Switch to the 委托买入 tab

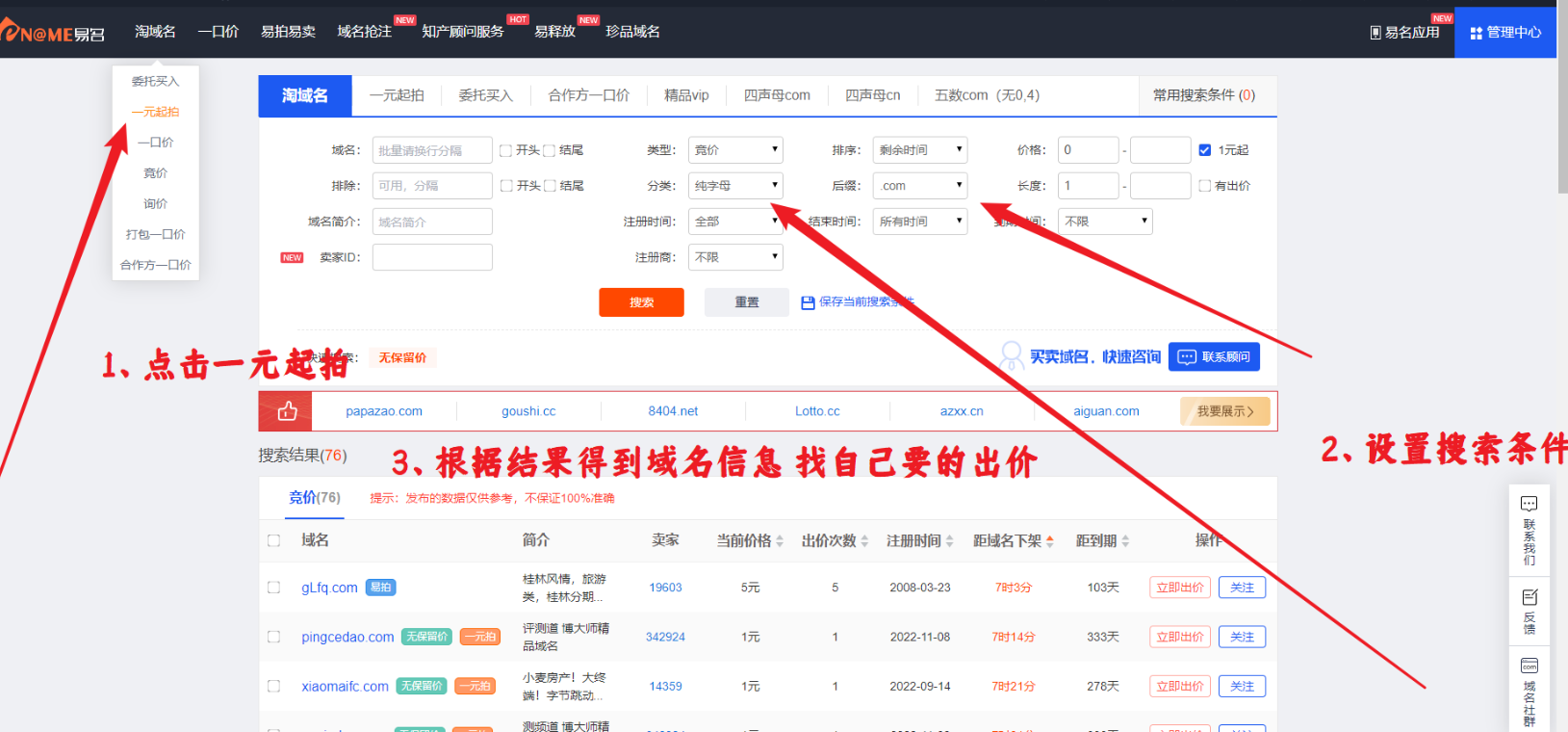coord(486,95)
